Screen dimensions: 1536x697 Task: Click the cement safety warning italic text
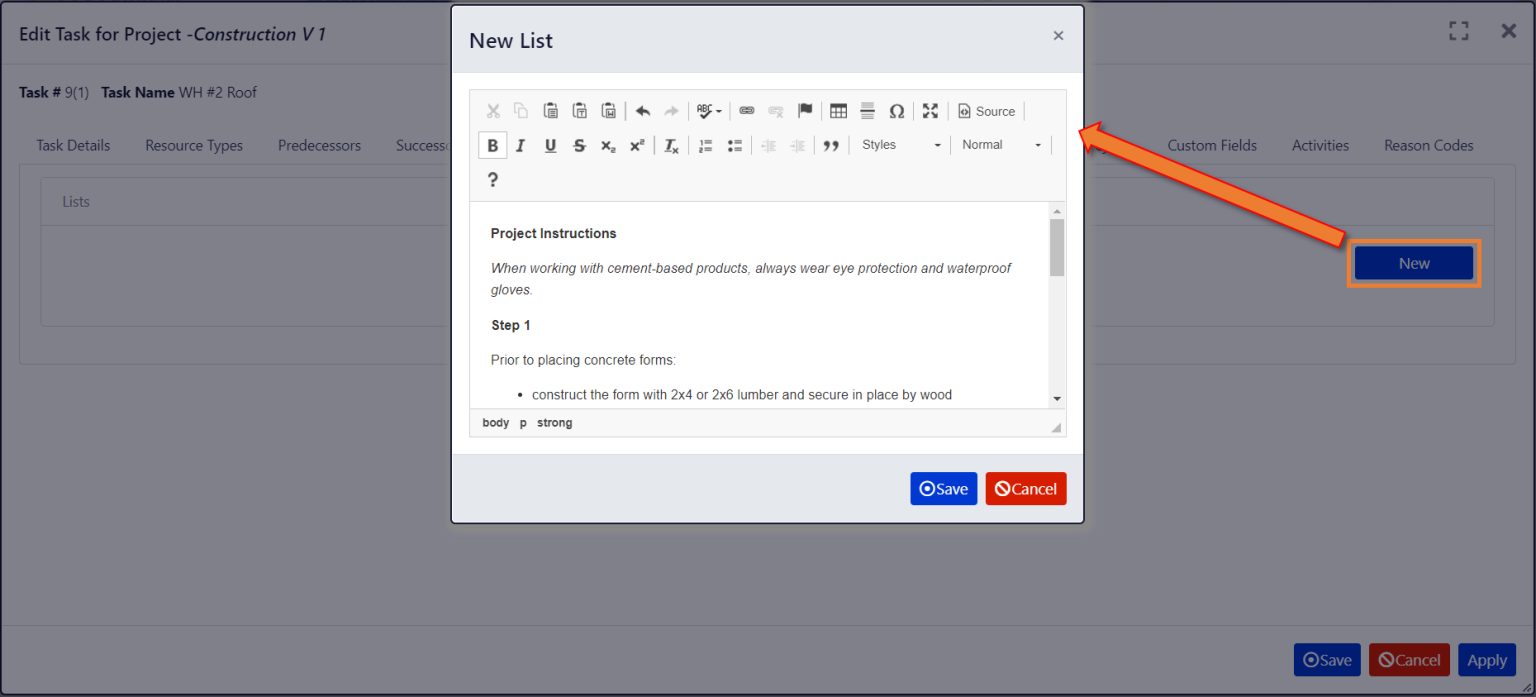751,279
